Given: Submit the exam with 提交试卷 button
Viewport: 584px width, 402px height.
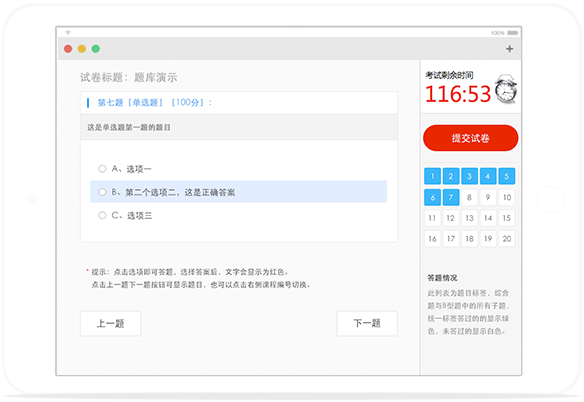Looking at the screenshot, I should click(470, 138).
